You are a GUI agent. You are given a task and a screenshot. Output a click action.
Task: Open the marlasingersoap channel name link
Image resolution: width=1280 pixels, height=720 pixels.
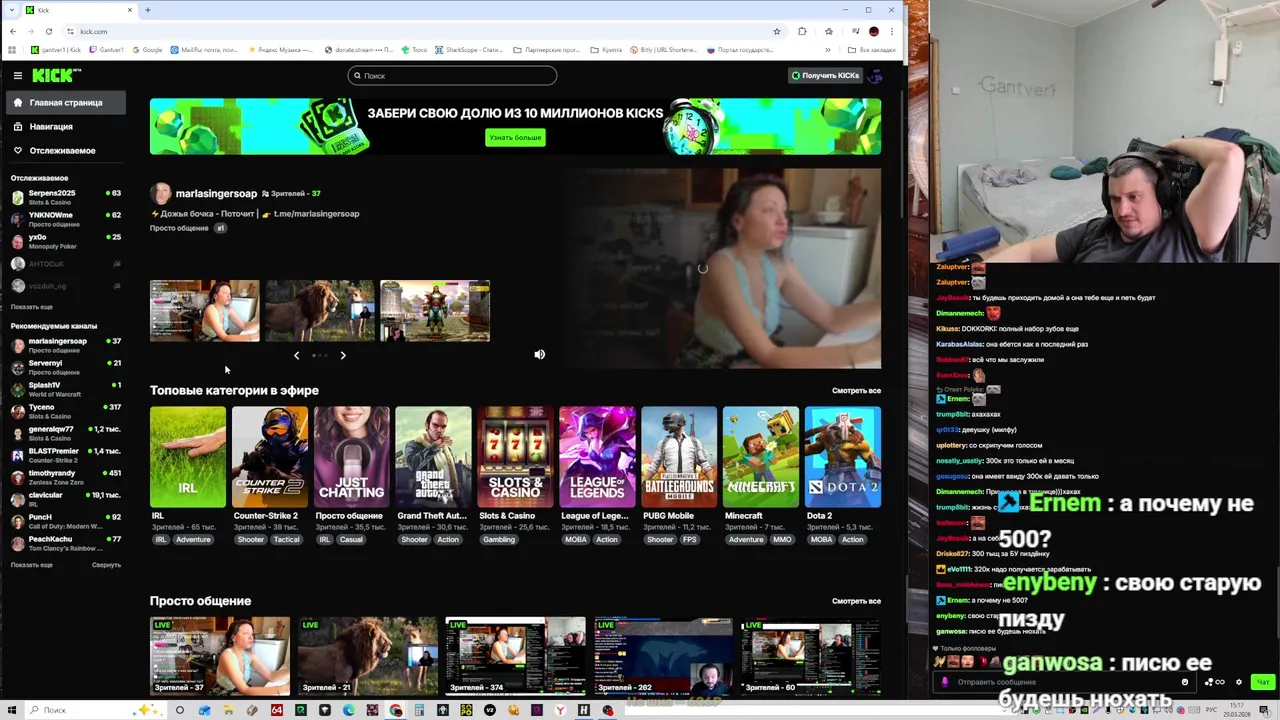[x=216, y=193]
